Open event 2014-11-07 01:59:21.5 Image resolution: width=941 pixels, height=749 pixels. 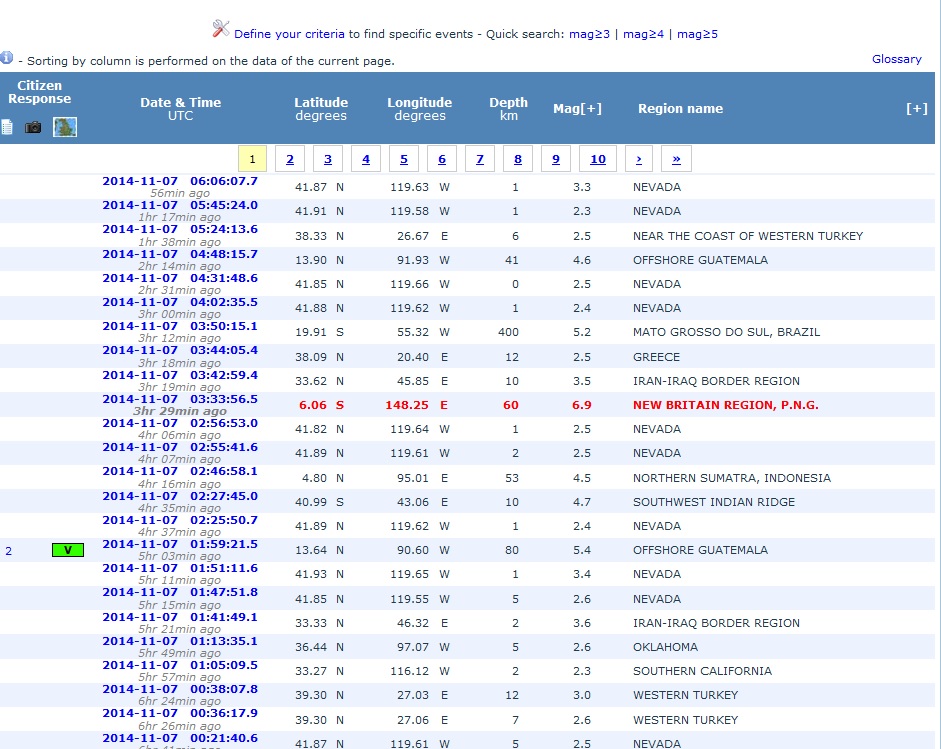180,544
